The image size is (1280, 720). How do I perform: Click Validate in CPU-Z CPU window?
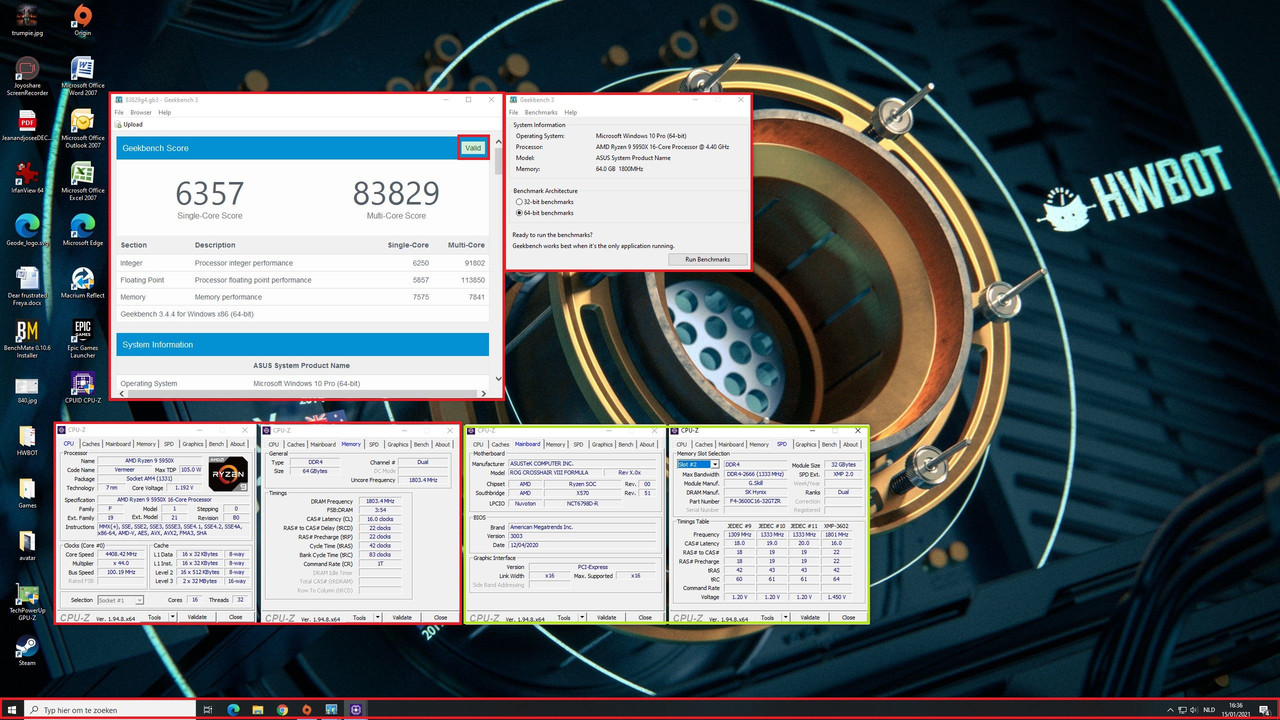[197, 617]
